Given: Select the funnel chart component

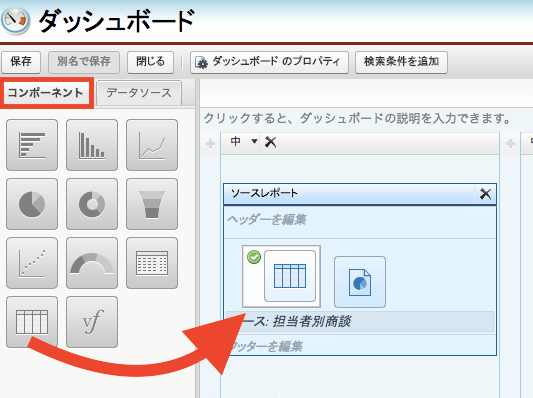Looking at the screenshot, I should (x=152, y=204).
